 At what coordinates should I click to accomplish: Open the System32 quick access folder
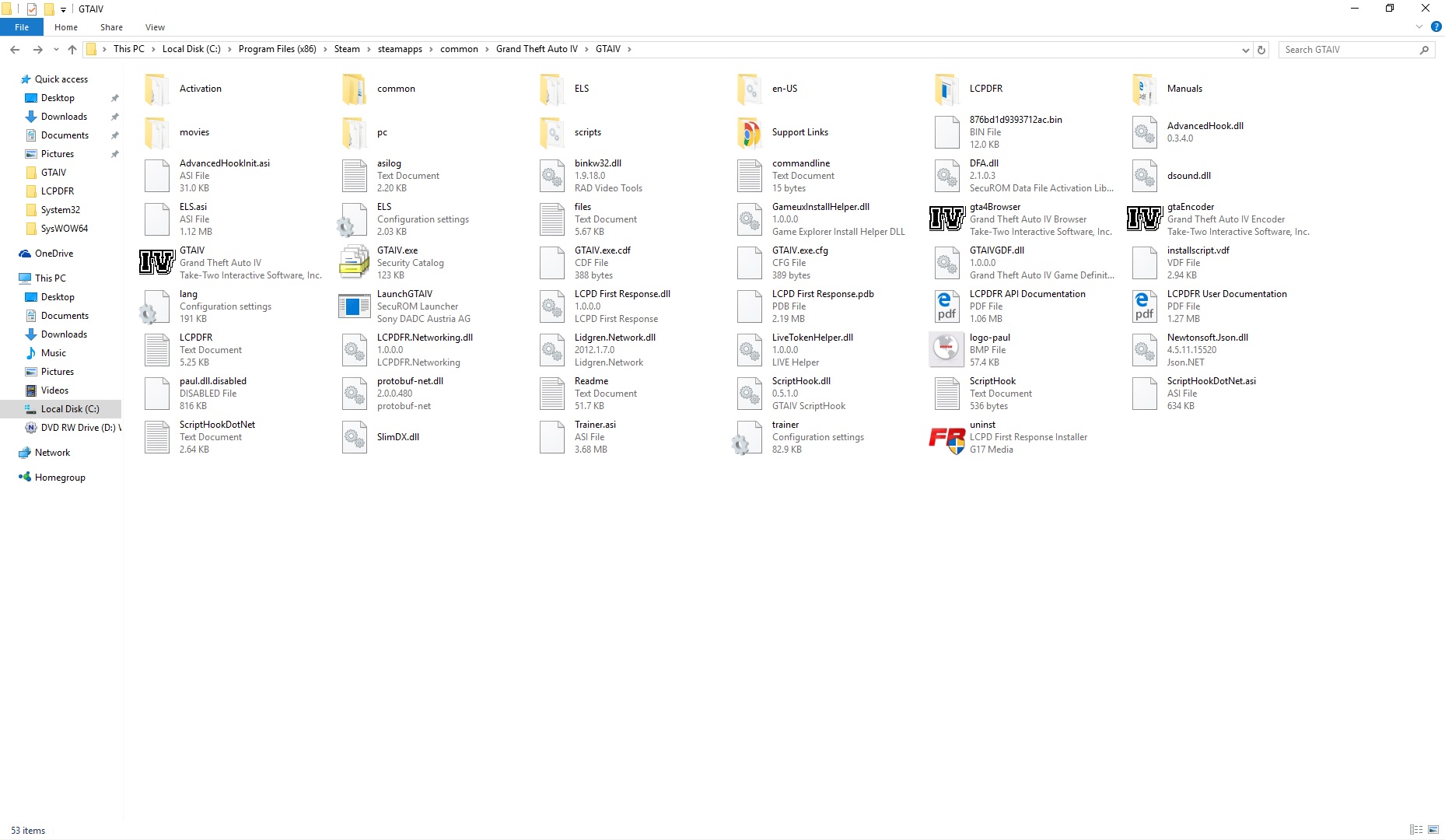[x=61, y=210]
